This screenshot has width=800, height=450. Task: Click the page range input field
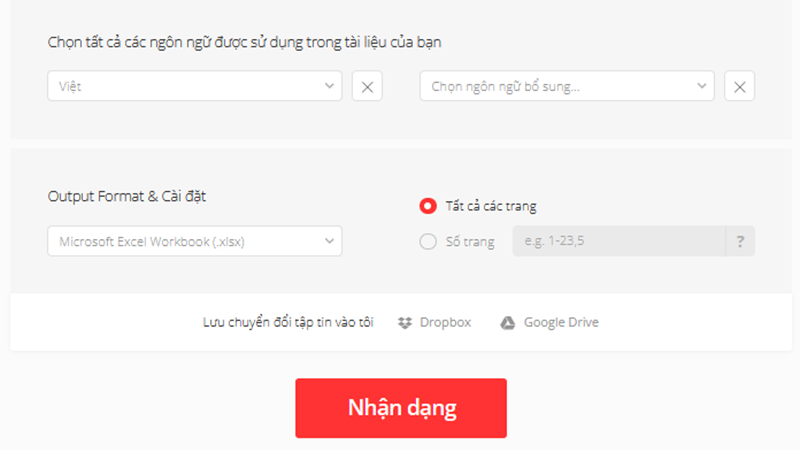[618, 242]
